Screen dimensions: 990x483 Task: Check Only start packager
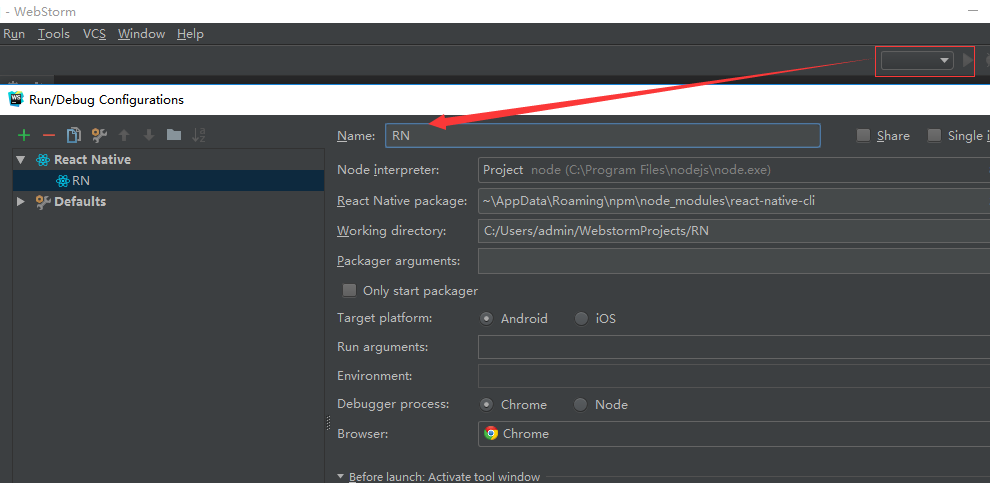tap(349, 290)
